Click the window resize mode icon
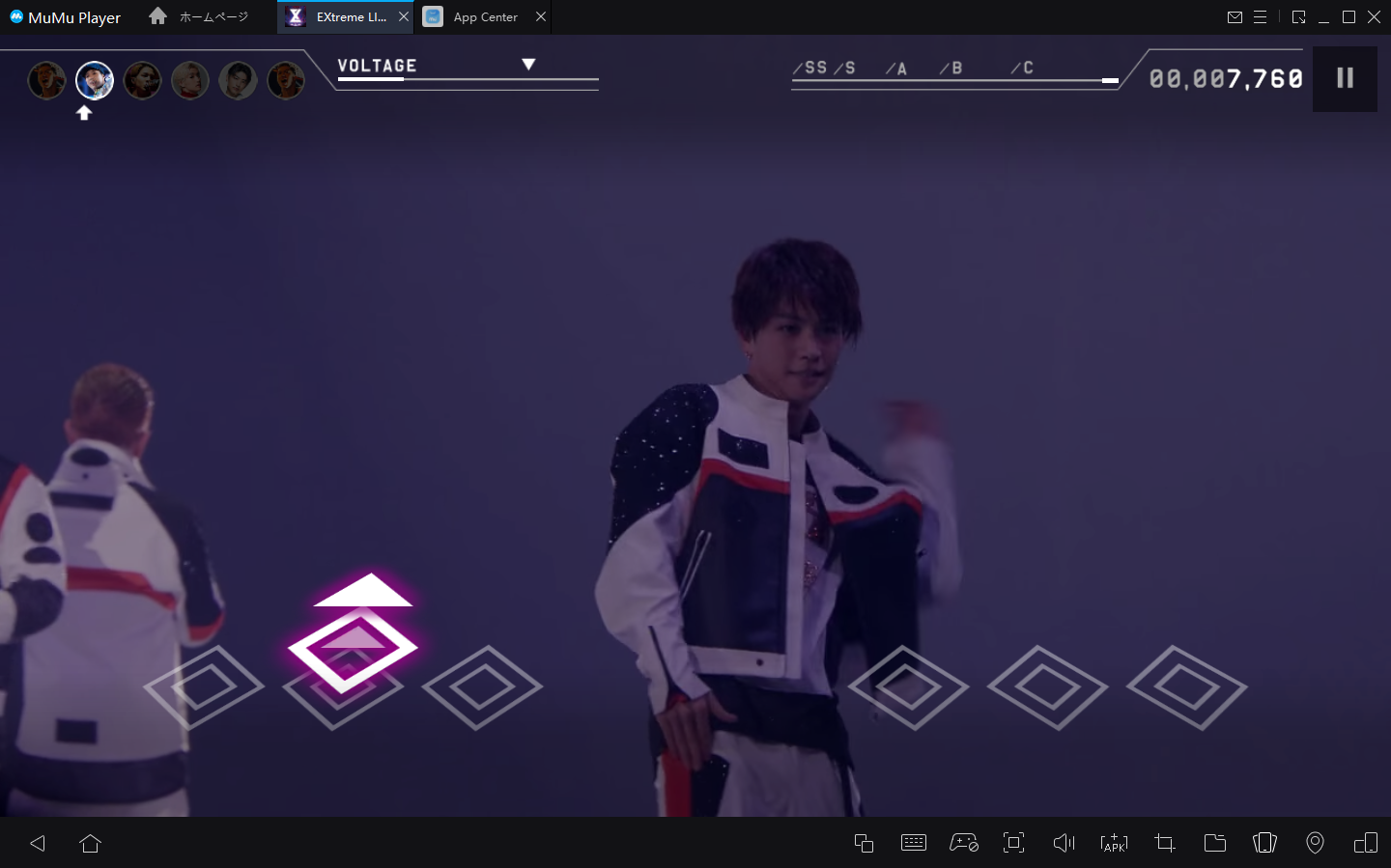 click(x=1298, y=17)
